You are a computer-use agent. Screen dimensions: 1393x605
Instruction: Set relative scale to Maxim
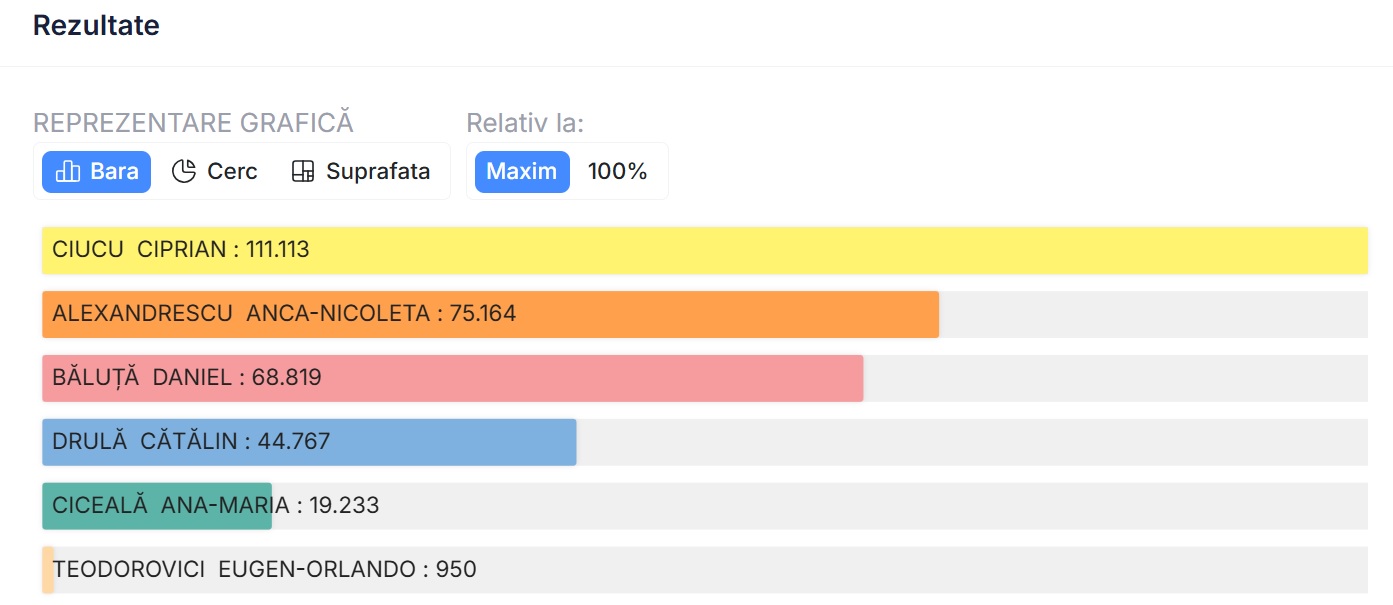point(522,172)
